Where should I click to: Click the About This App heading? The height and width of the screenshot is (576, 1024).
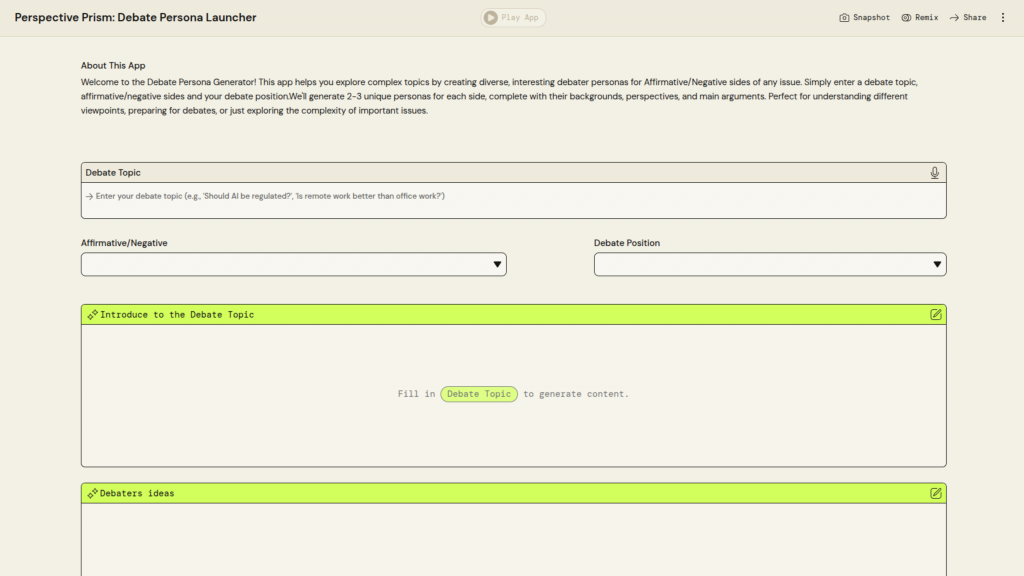(x=113, y=66)
